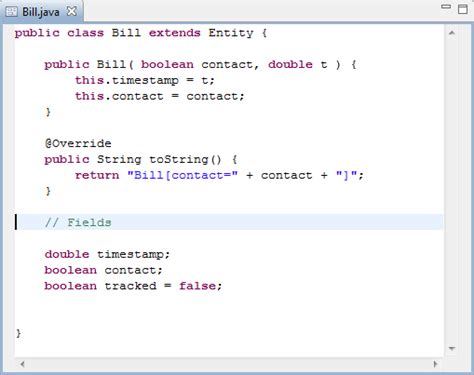This screenshot has width=474, height=375.
Task: Click the "Bill[contact=" string literal
Action: [x=183, y=175]
